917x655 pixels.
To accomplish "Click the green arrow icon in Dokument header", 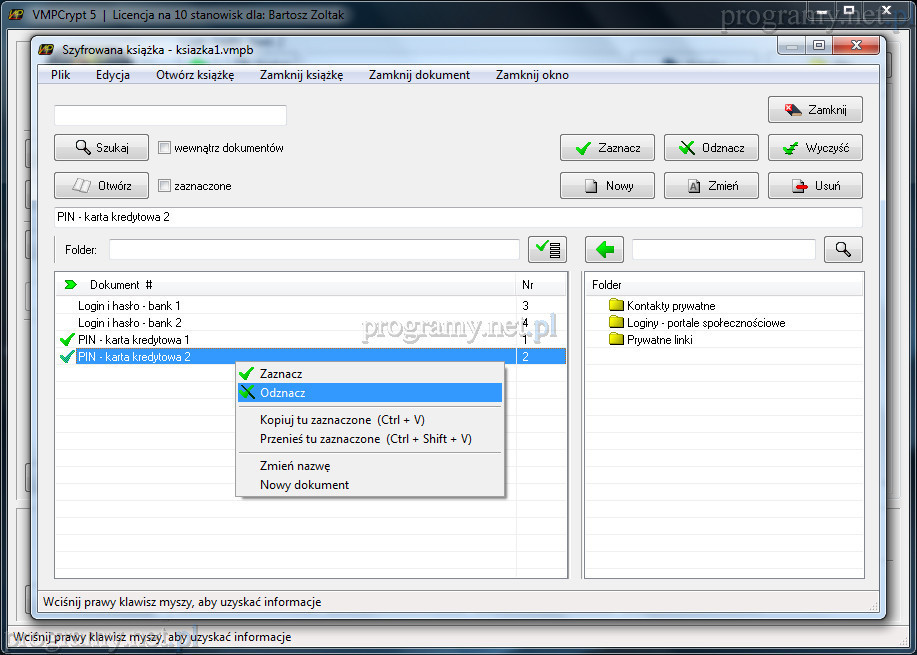I will click(70, 285).
